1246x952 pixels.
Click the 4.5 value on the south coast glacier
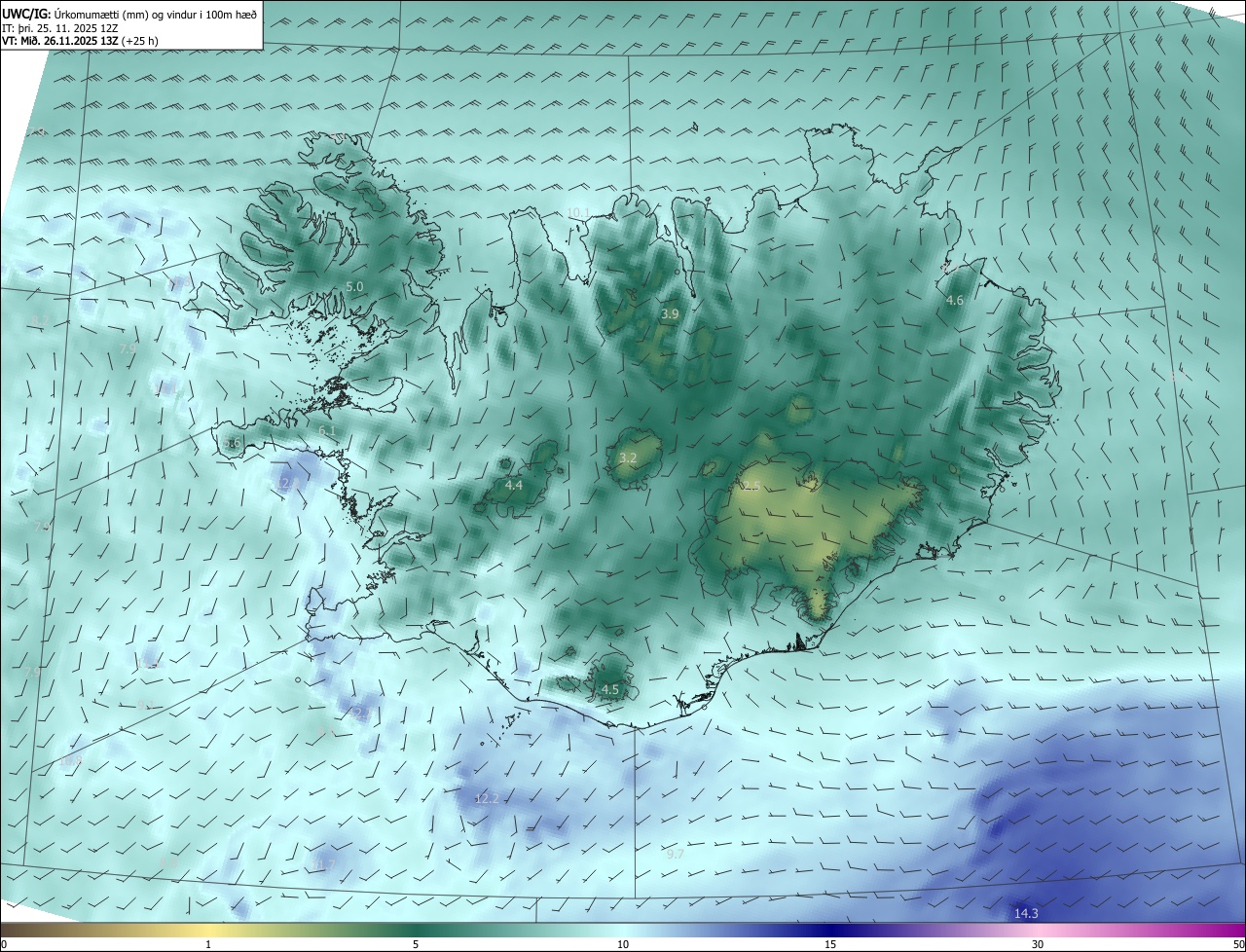click(610, 689)
